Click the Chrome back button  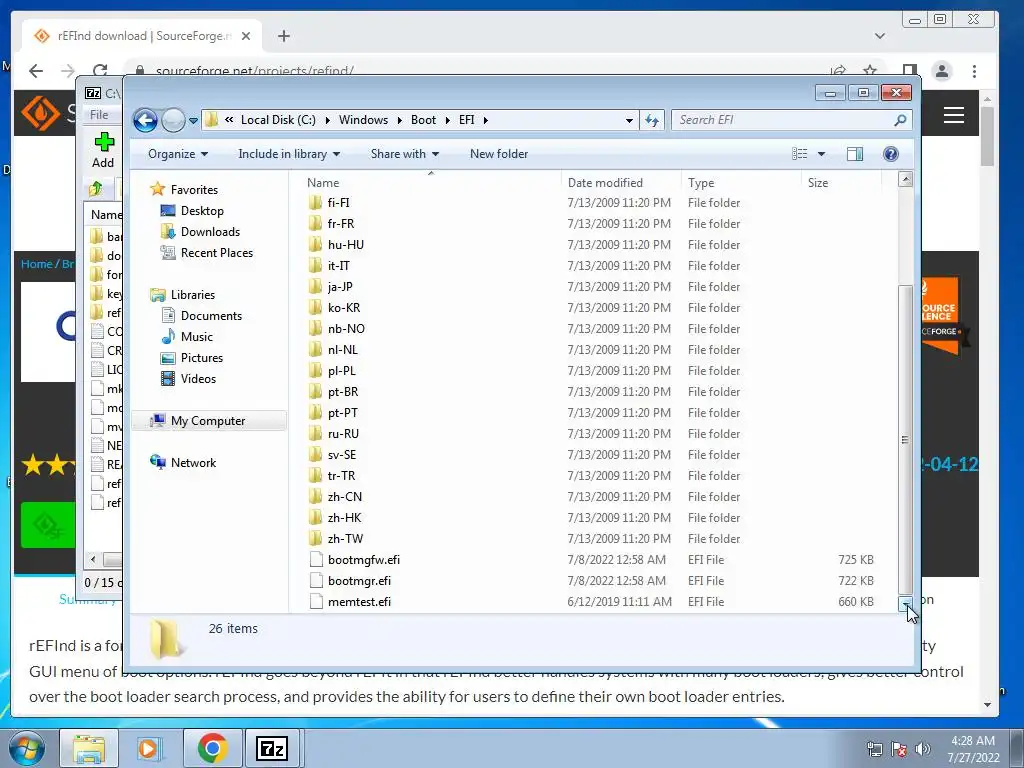tap(36, 71)
